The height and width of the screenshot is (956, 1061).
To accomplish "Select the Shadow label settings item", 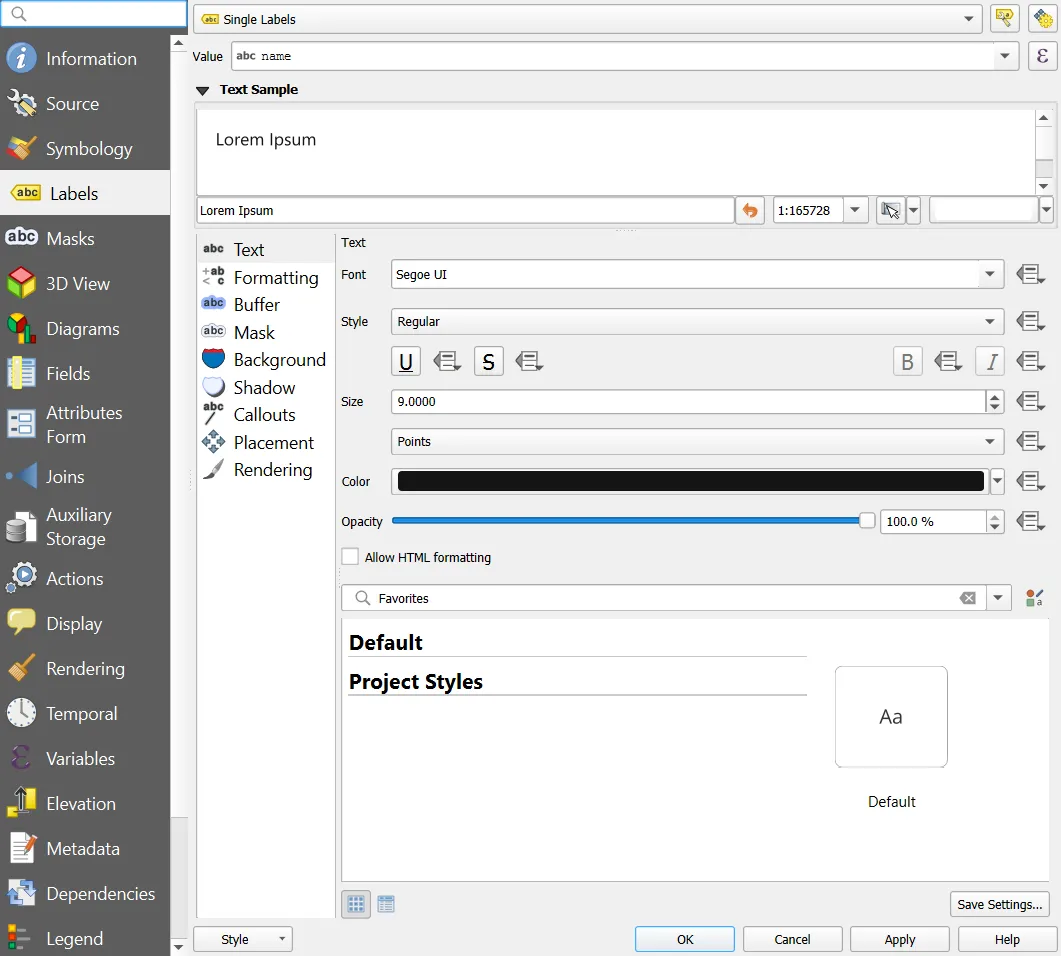I will pyautogui.click(x=265, y=388).
